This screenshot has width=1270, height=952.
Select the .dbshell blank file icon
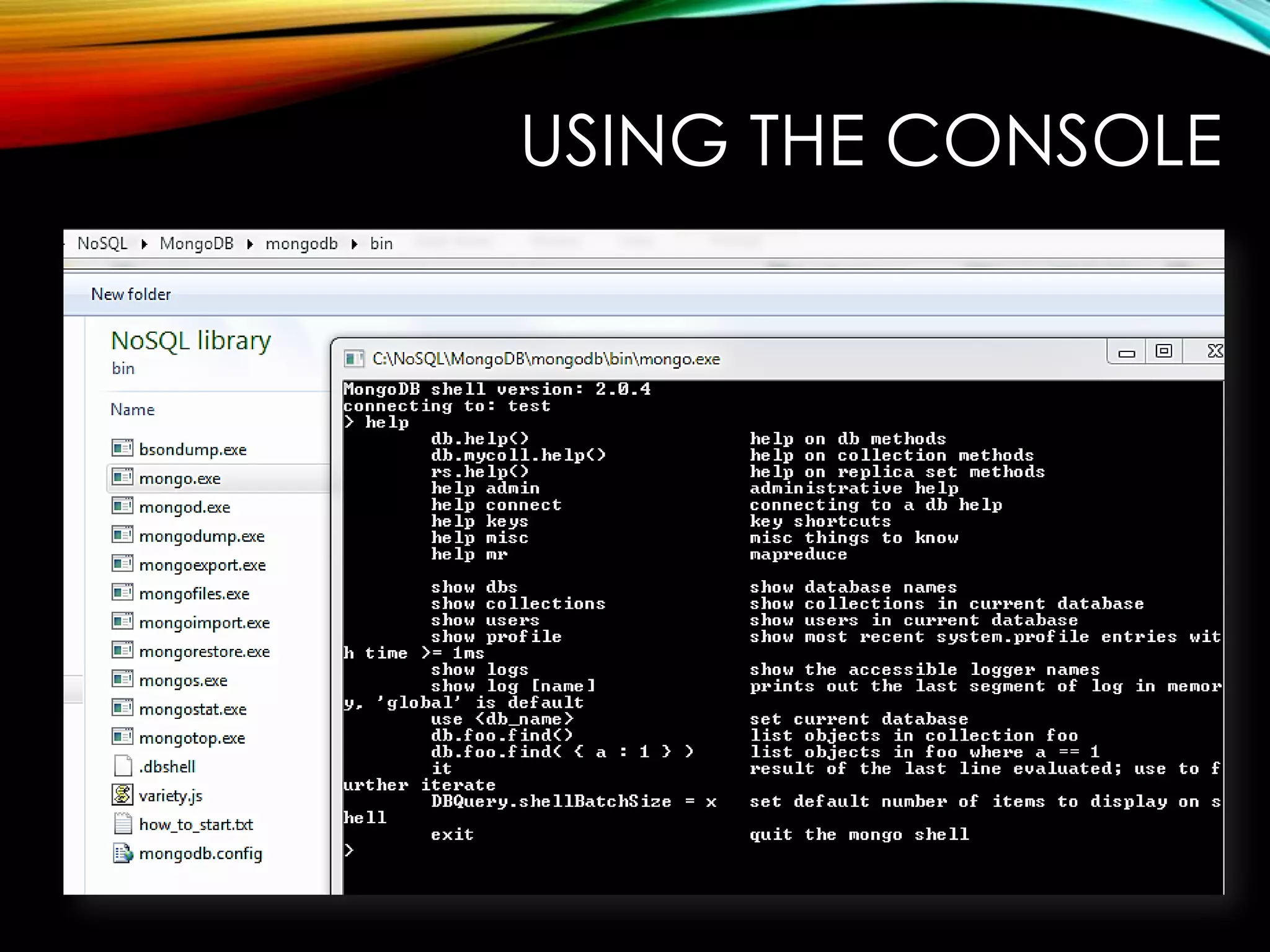pos(123,766)
